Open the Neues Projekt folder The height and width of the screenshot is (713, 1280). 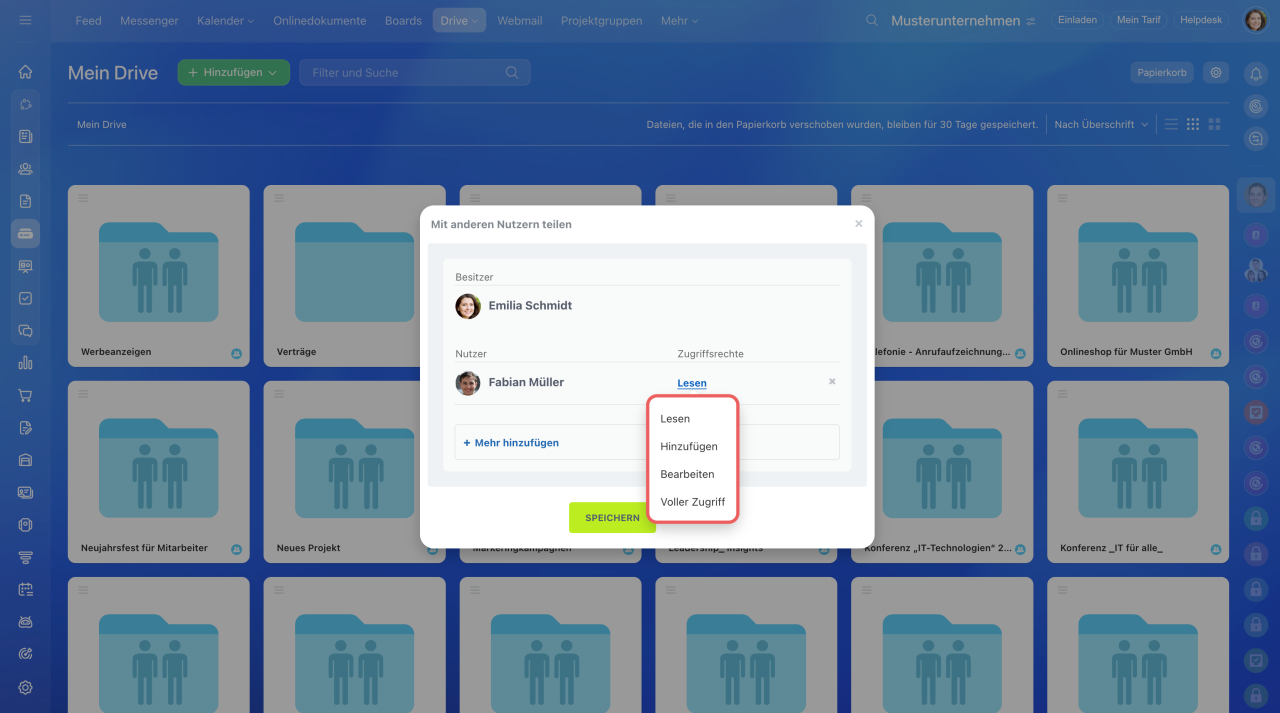click(x=355, y=470)
